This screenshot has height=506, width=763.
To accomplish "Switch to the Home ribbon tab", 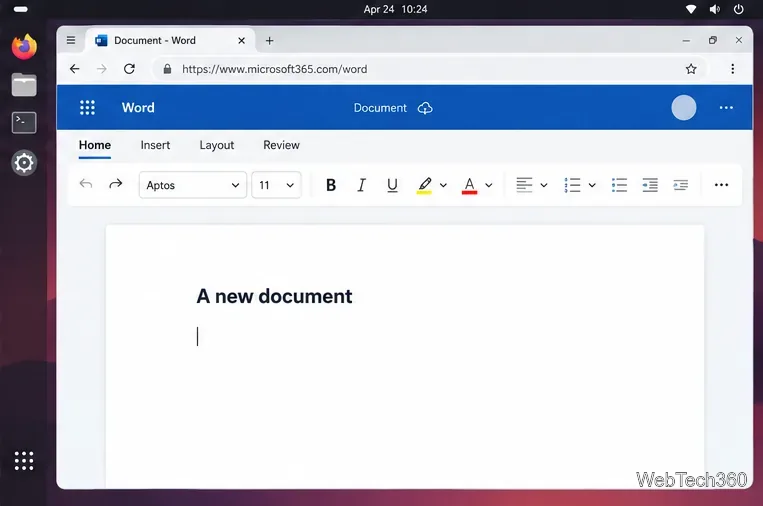I will (x=95, y=145).
